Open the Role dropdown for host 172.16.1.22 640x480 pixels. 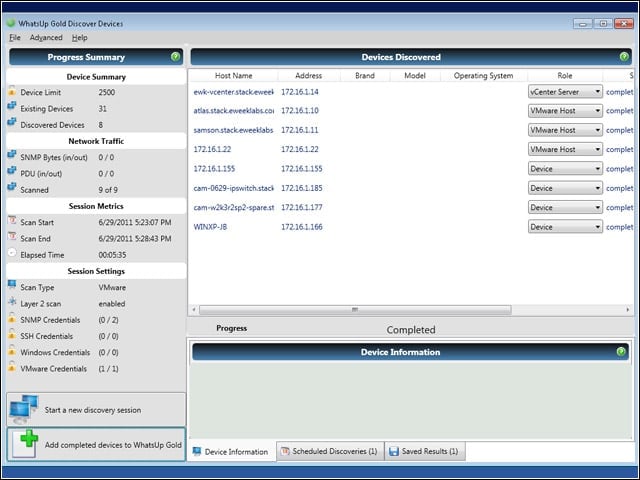coord(565,149)
